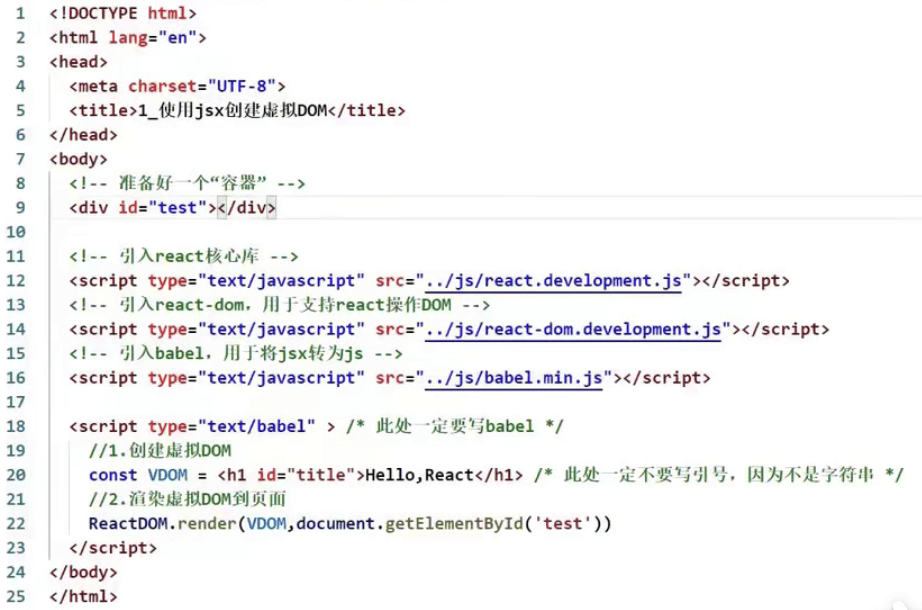Open the ../js/react-dom.development.js link
Screen dimensions: 922x610
click(573, 329)
